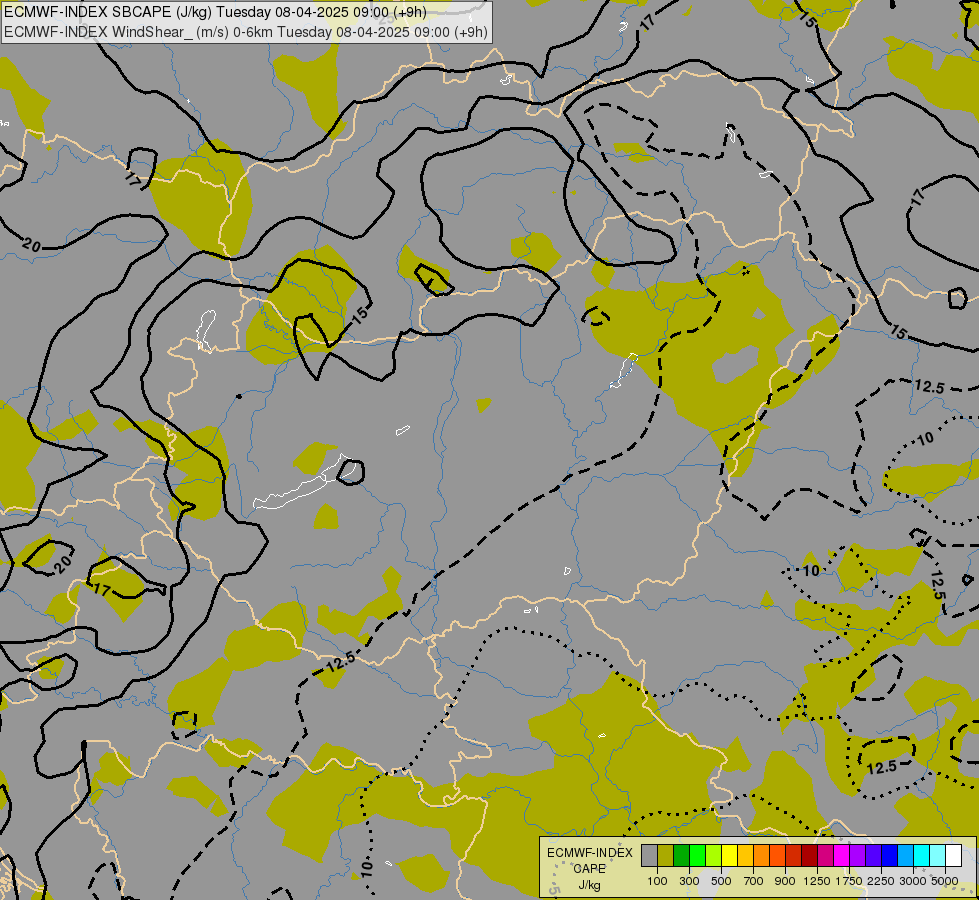
Task: Pick the dark maroon swatch before 1250
Action: click(810, 856)
